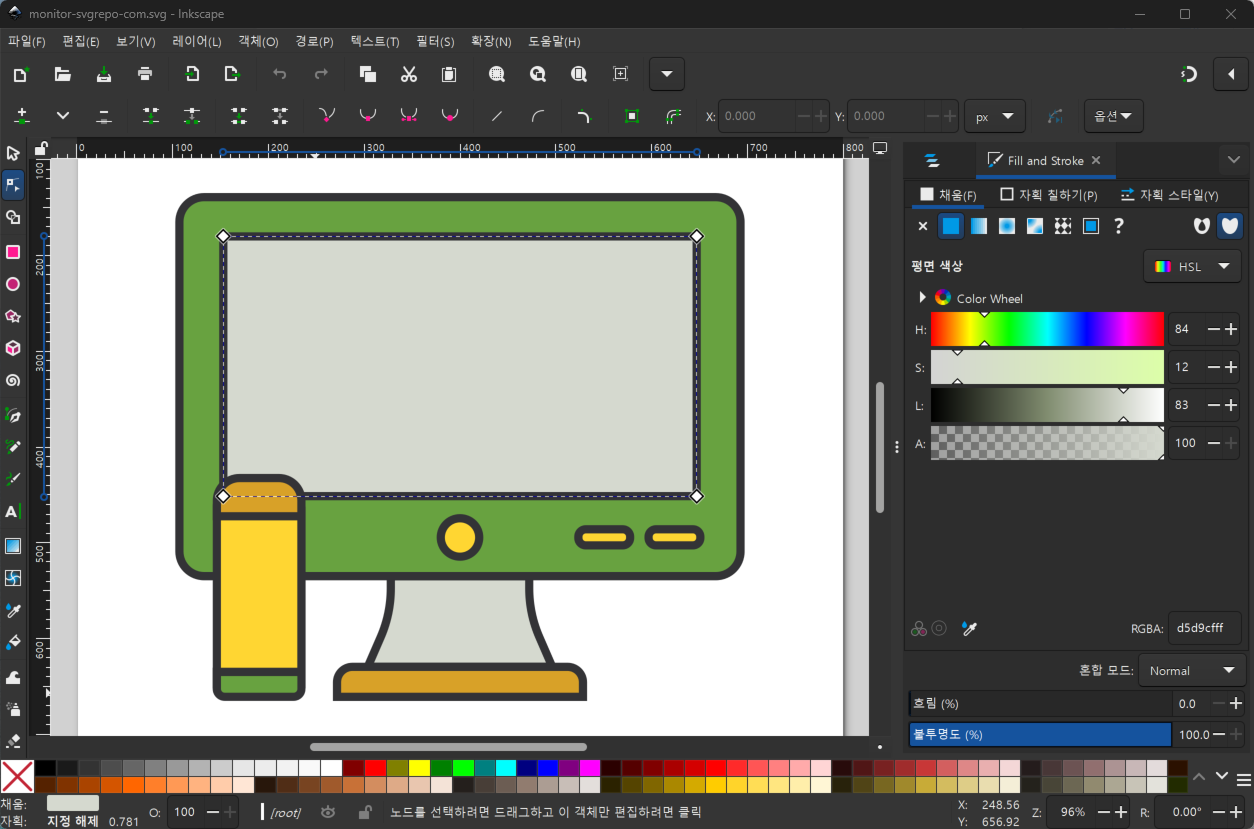Open the 레이어(L) menu

coord(197,42)
